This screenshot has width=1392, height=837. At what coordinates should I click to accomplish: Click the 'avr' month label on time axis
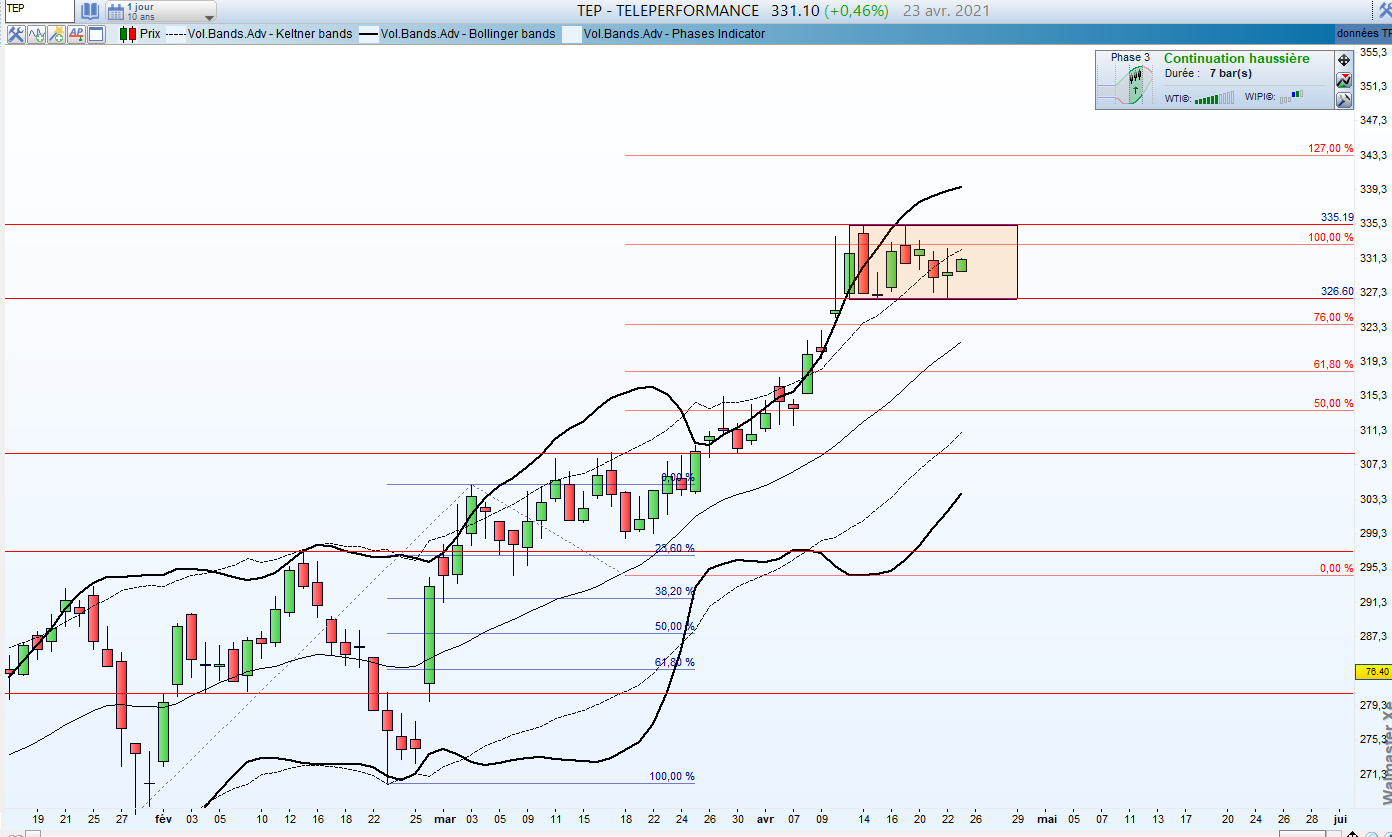[x=765, y=819]
